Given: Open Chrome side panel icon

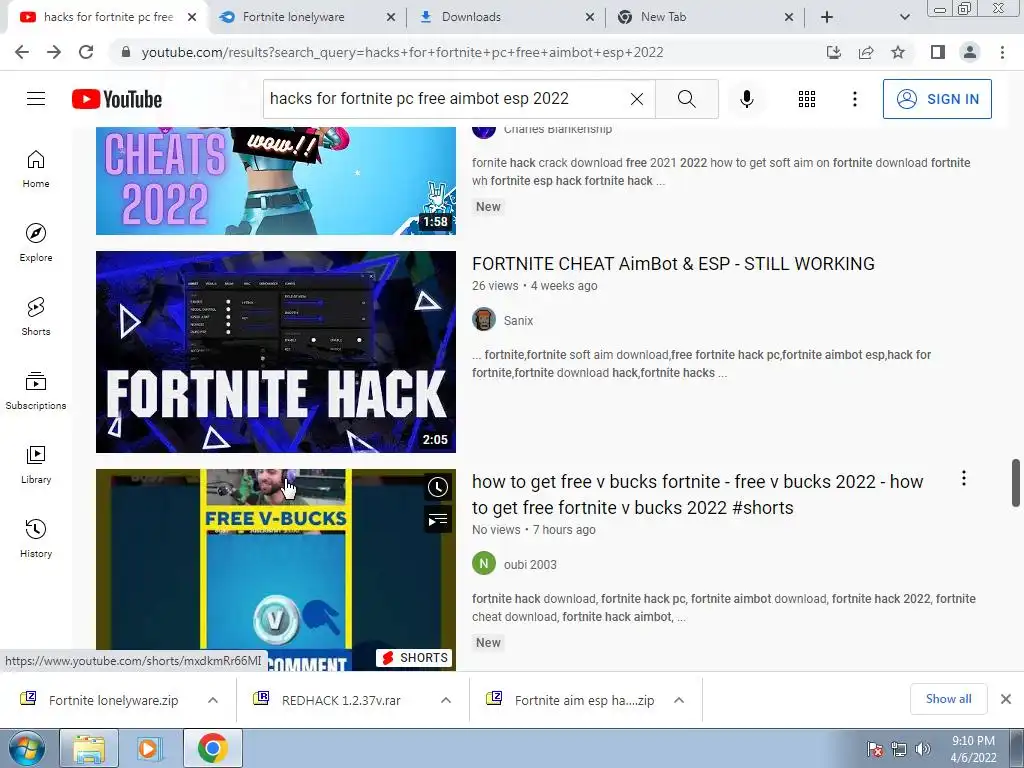Looking at the screenshot, I should click(938, 52).
